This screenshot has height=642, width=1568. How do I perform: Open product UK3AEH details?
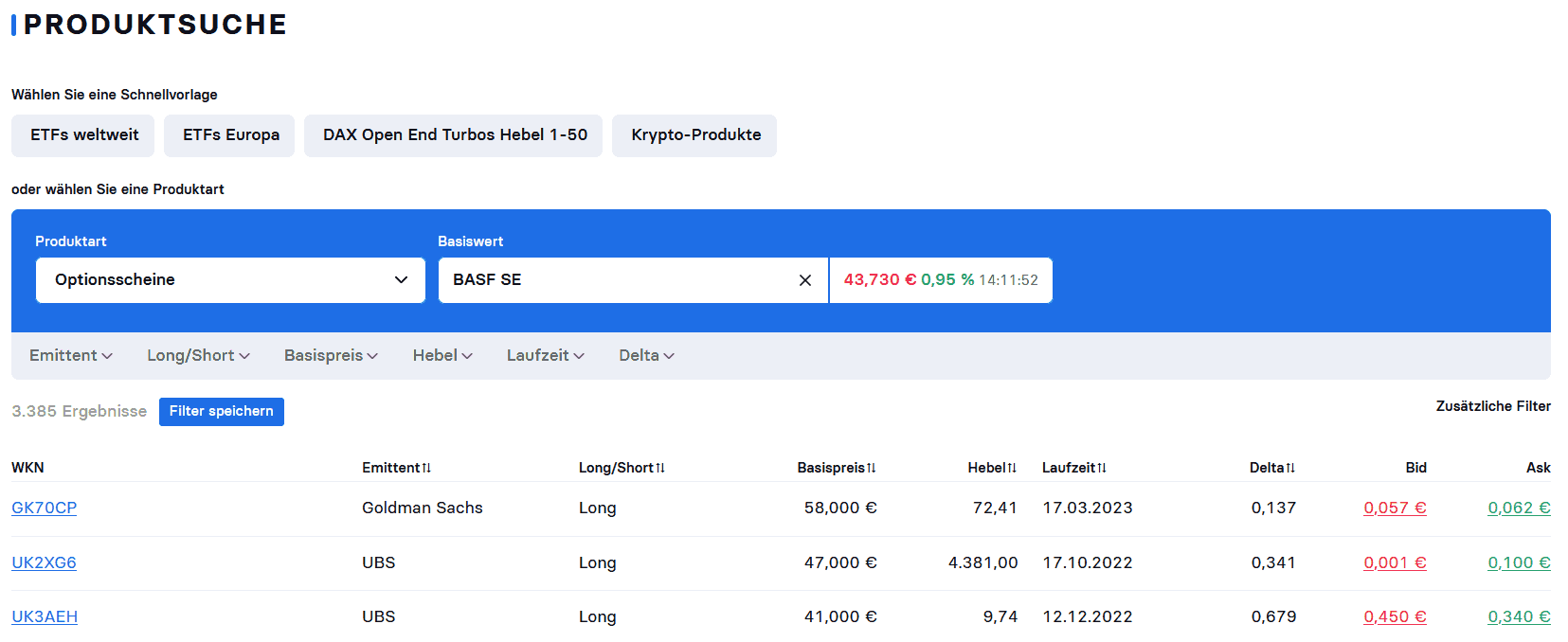pyautogui.click(x=45, y=617)
